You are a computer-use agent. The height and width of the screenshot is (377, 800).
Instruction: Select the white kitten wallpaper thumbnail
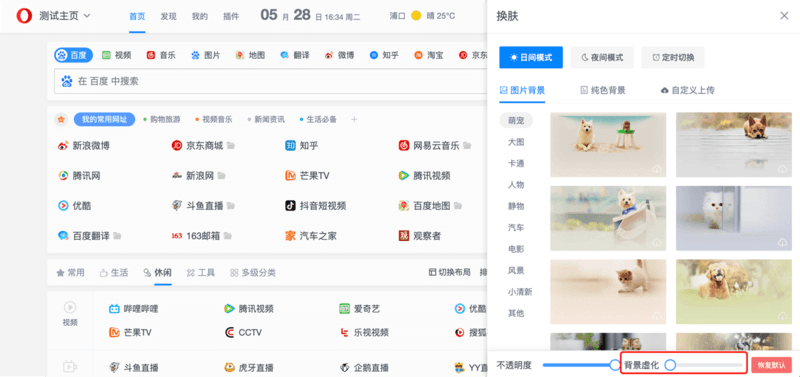(734, 218)
